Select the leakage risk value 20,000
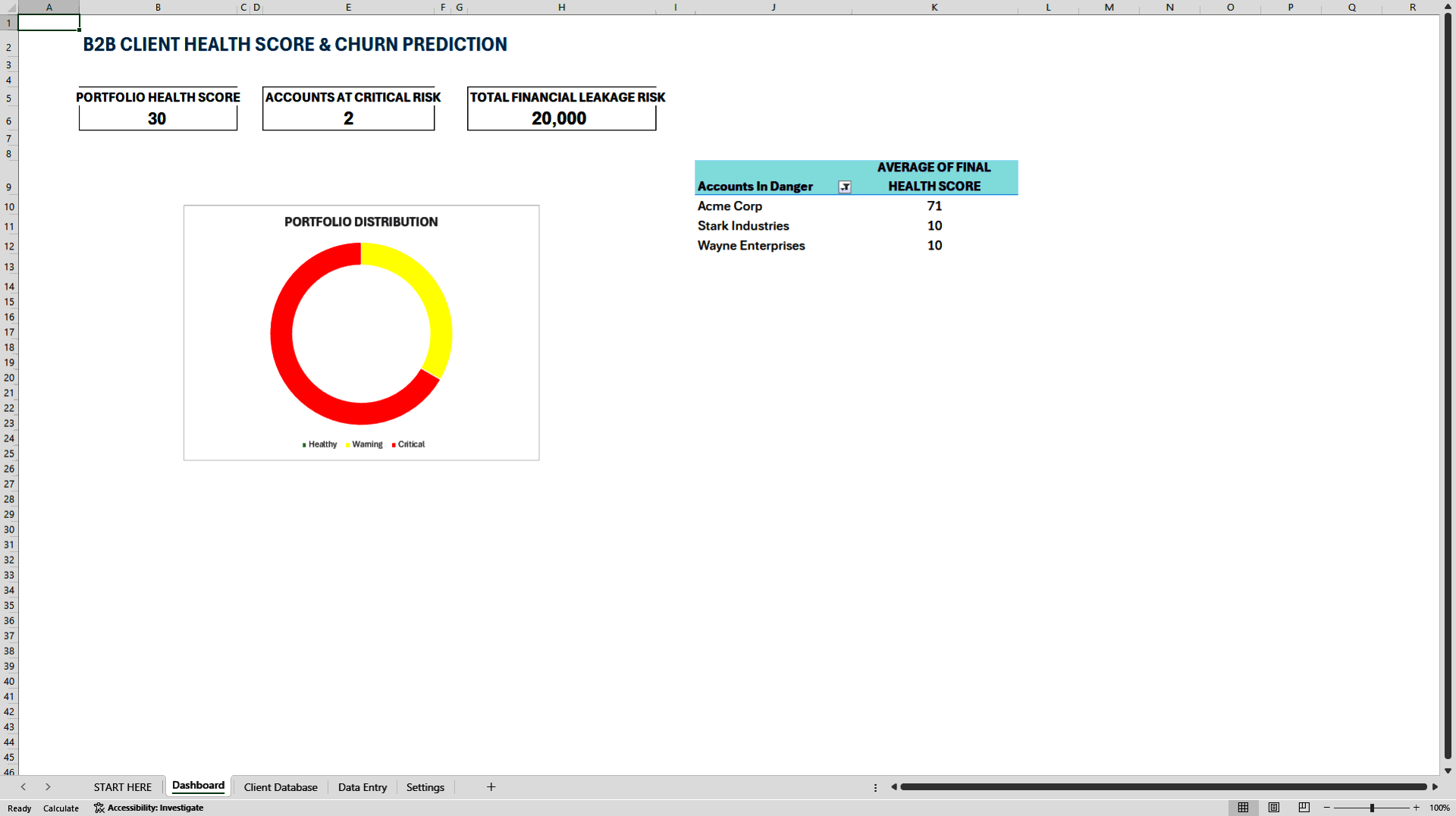Viewport: 1456px width, 816px height. pyautogui.click(x=561, y=118)
